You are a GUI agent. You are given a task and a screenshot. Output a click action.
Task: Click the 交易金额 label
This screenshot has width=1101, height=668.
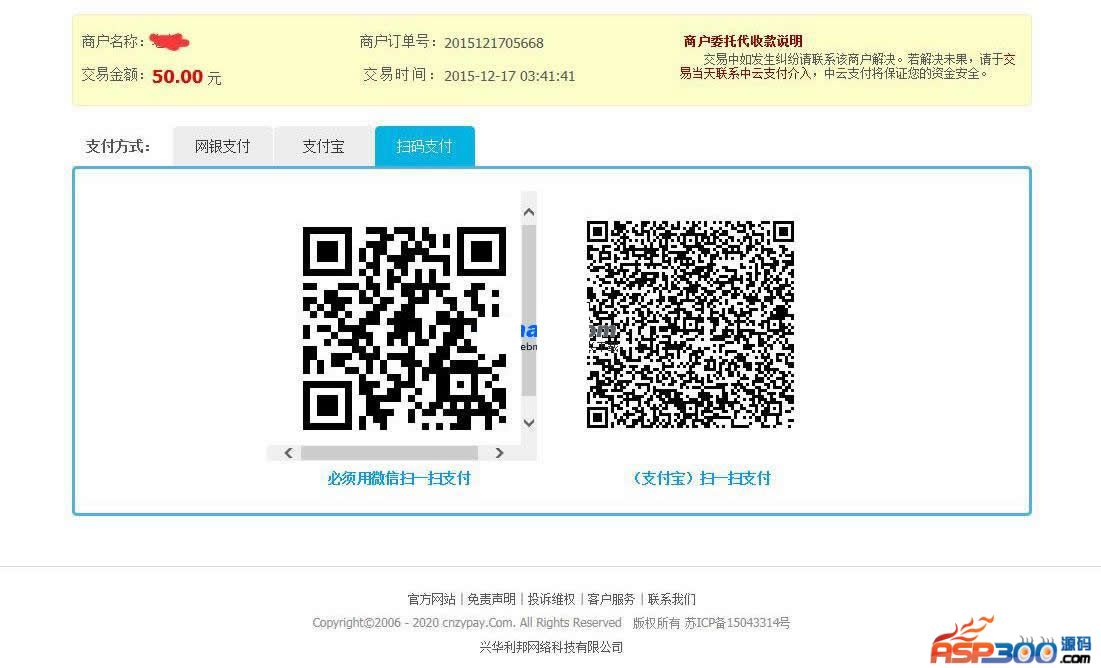(x=113, y=75)
